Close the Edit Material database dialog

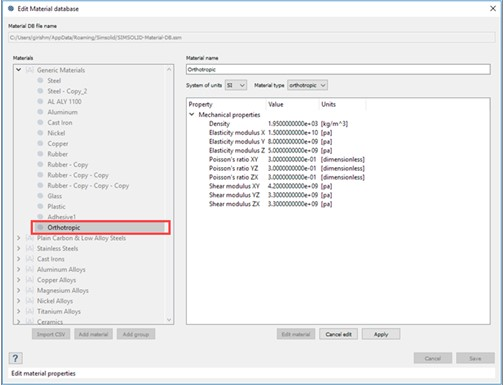[x=493, y=9]
